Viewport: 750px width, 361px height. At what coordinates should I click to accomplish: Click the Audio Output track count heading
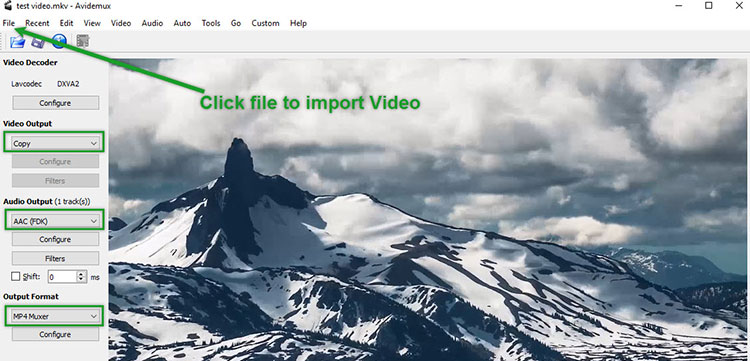click(47, 202)
